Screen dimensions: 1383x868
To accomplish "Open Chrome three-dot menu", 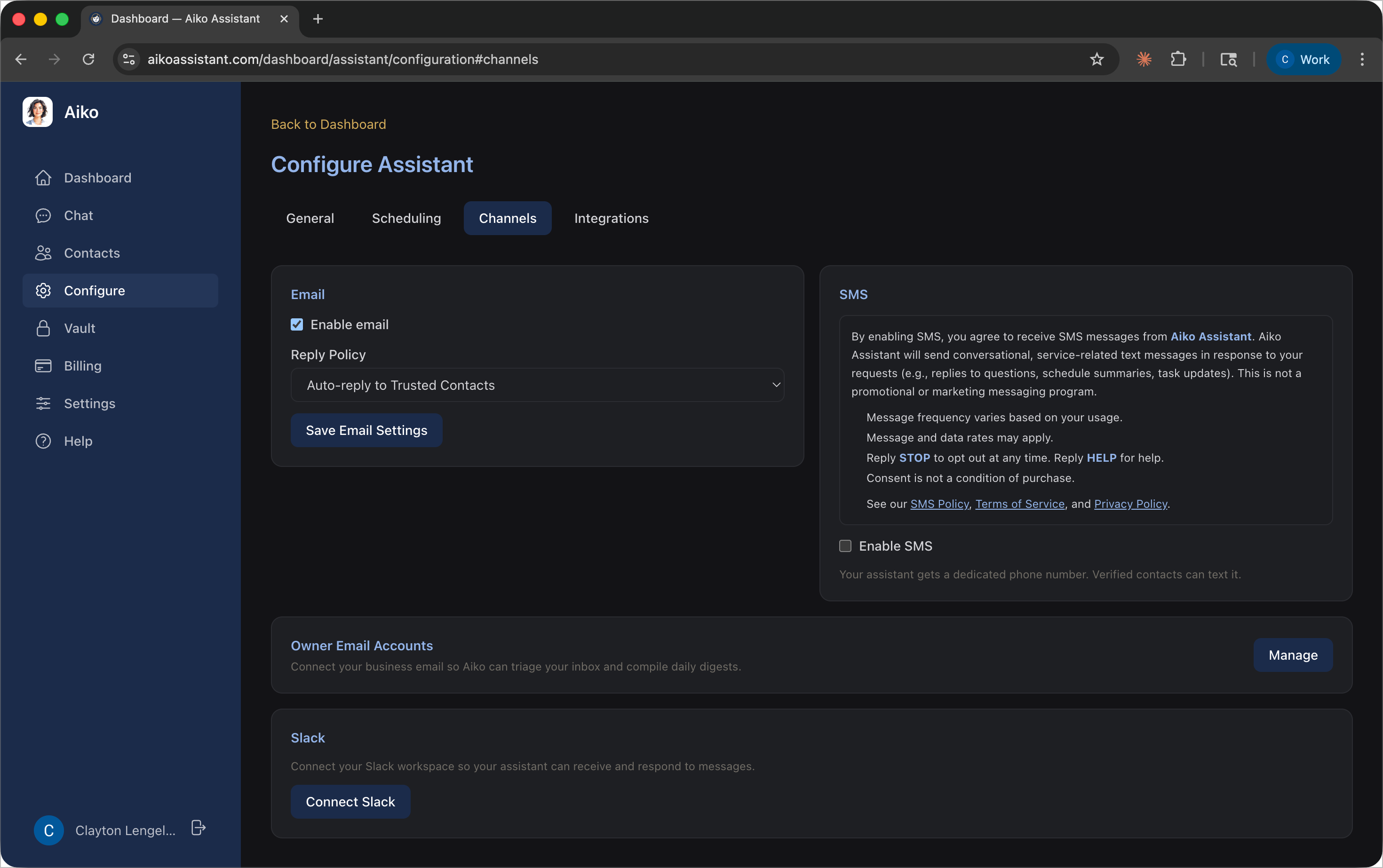I will (1362, 59).
